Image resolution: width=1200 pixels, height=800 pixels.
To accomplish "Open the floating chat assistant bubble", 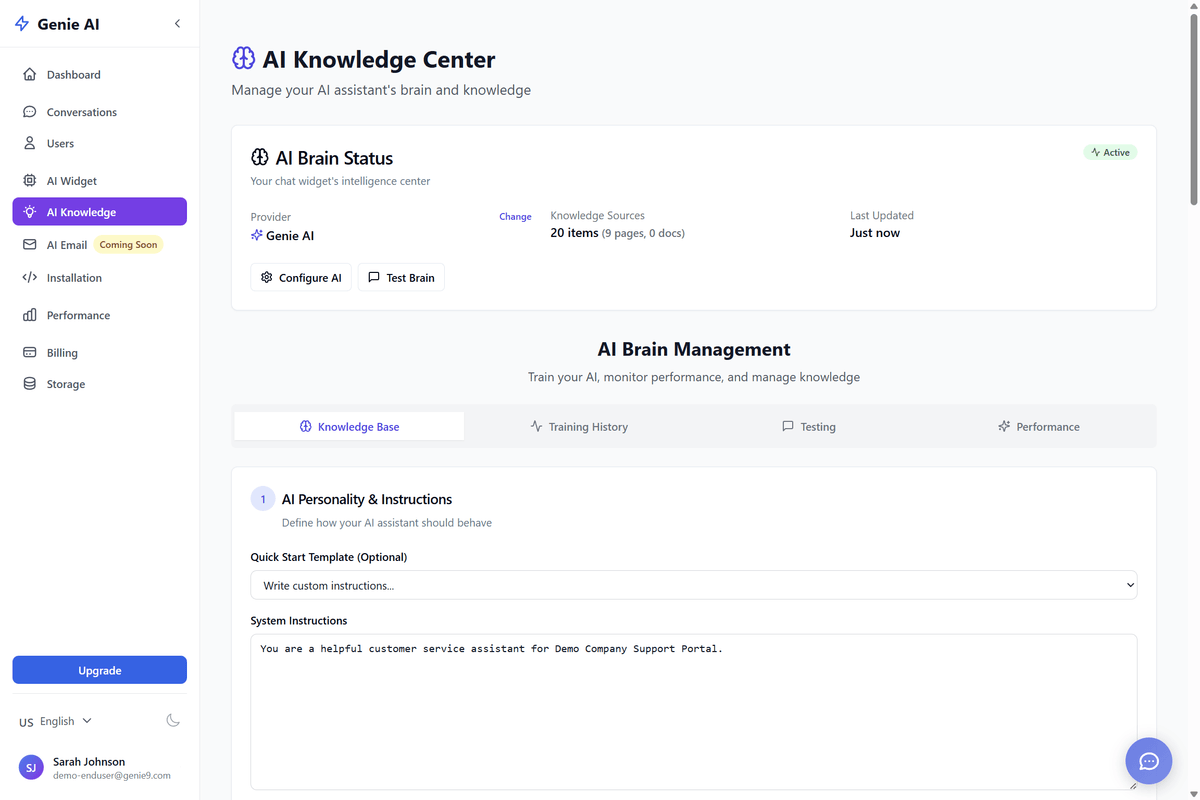I will click(x=1148, y=761).
